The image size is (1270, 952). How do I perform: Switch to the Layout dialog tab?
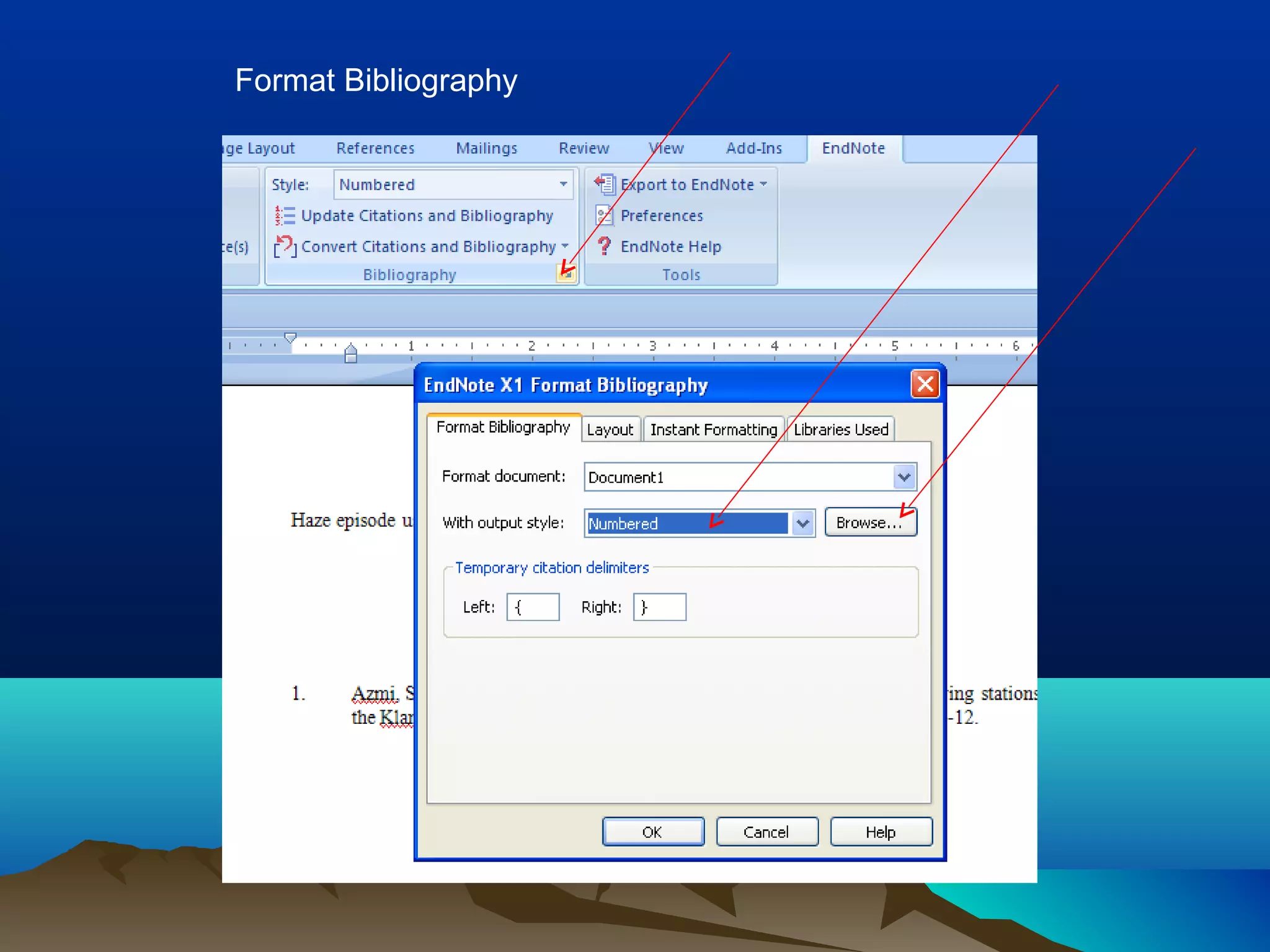pos(610,430)
